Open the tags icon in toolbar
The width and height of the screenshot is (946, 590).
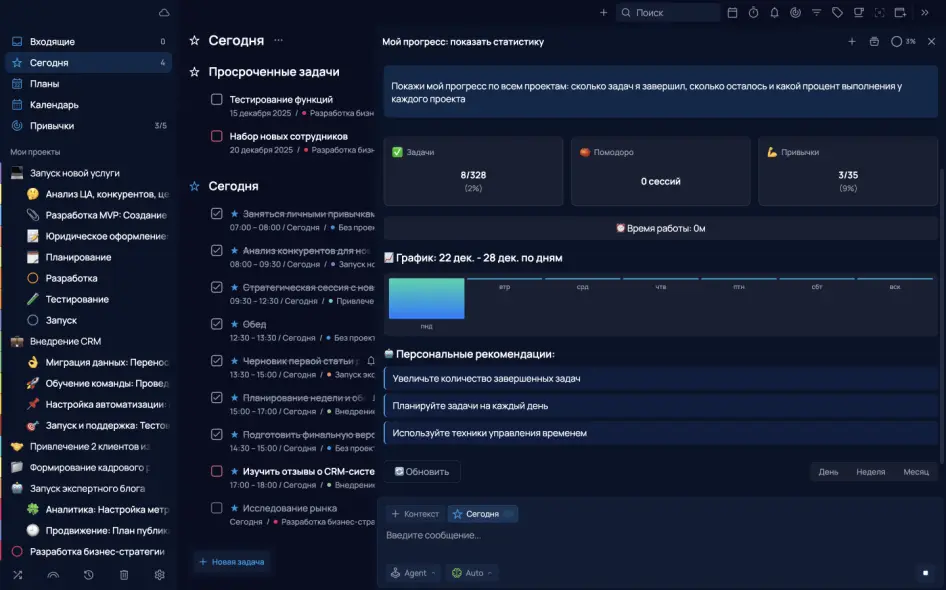pyautogui.click(x=837, y=13)
